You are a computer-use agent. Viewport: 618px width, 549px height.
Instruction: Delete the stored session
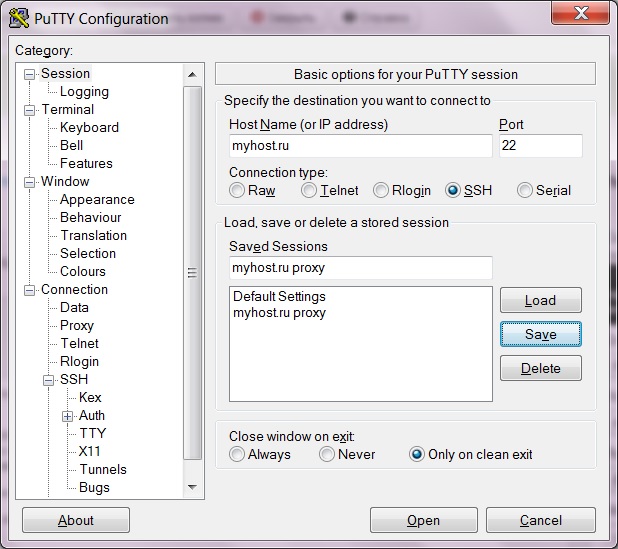tap(540, 368)
